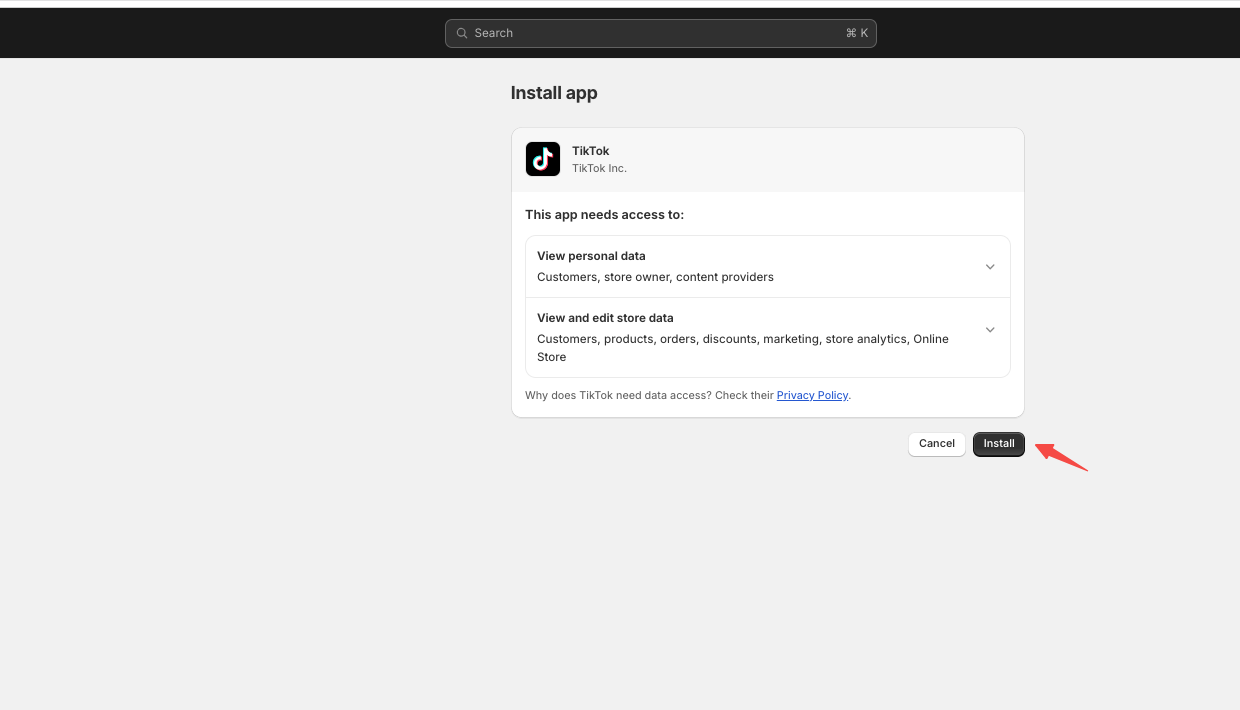Click the 'Customers, products, orders, discounts' description

743,348
